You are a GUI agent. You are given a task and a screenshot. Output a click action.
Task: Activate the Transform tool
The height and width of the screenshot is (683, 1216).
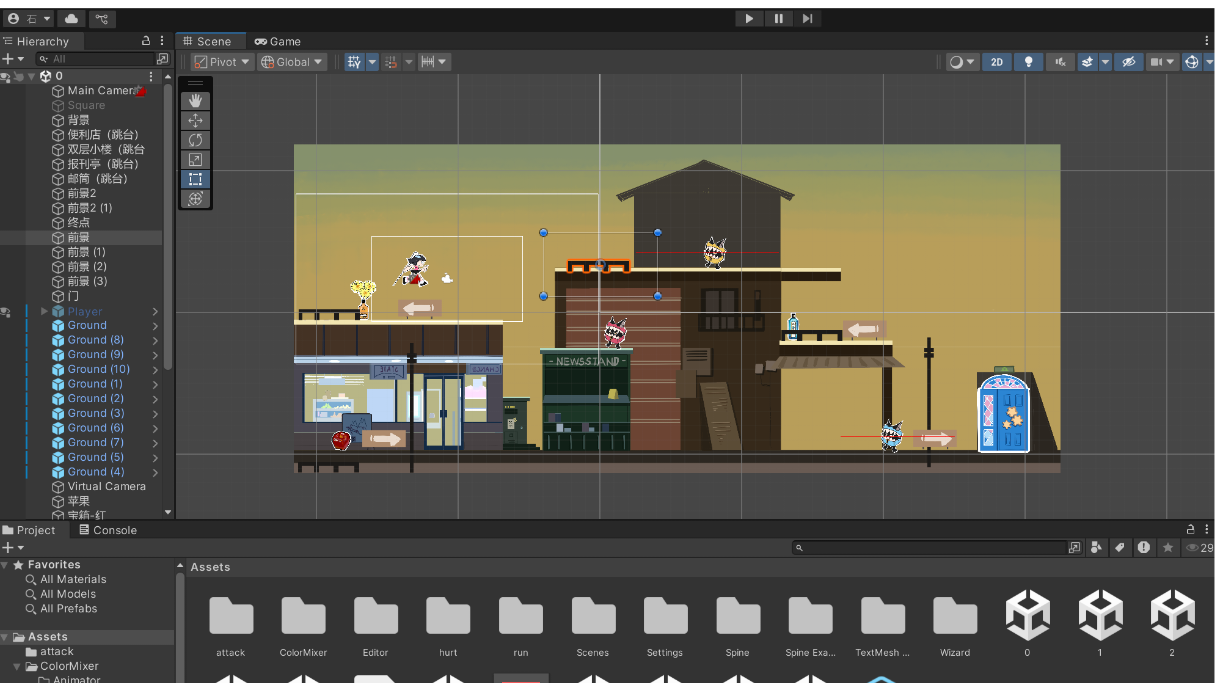point(196,199)
